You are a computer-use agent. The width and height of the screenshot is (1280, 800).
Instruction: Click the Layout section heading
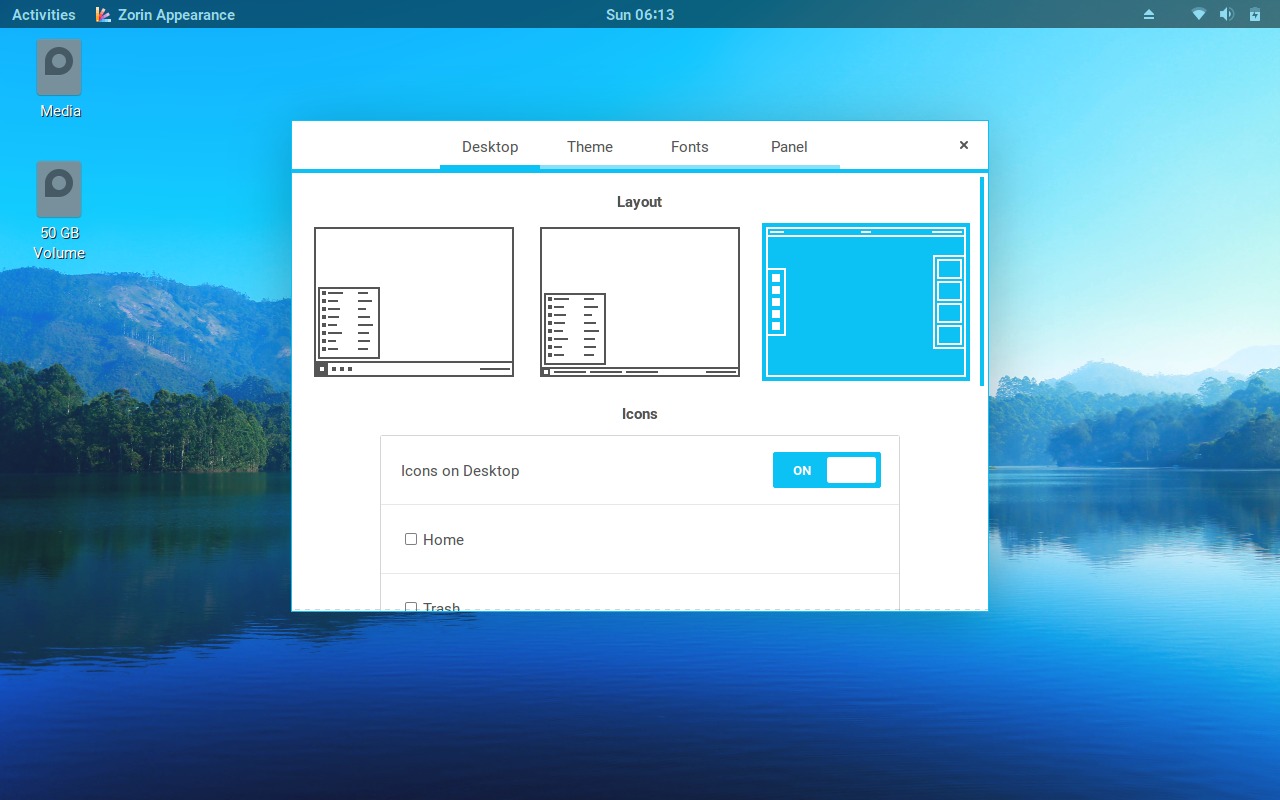coord(639,202)
